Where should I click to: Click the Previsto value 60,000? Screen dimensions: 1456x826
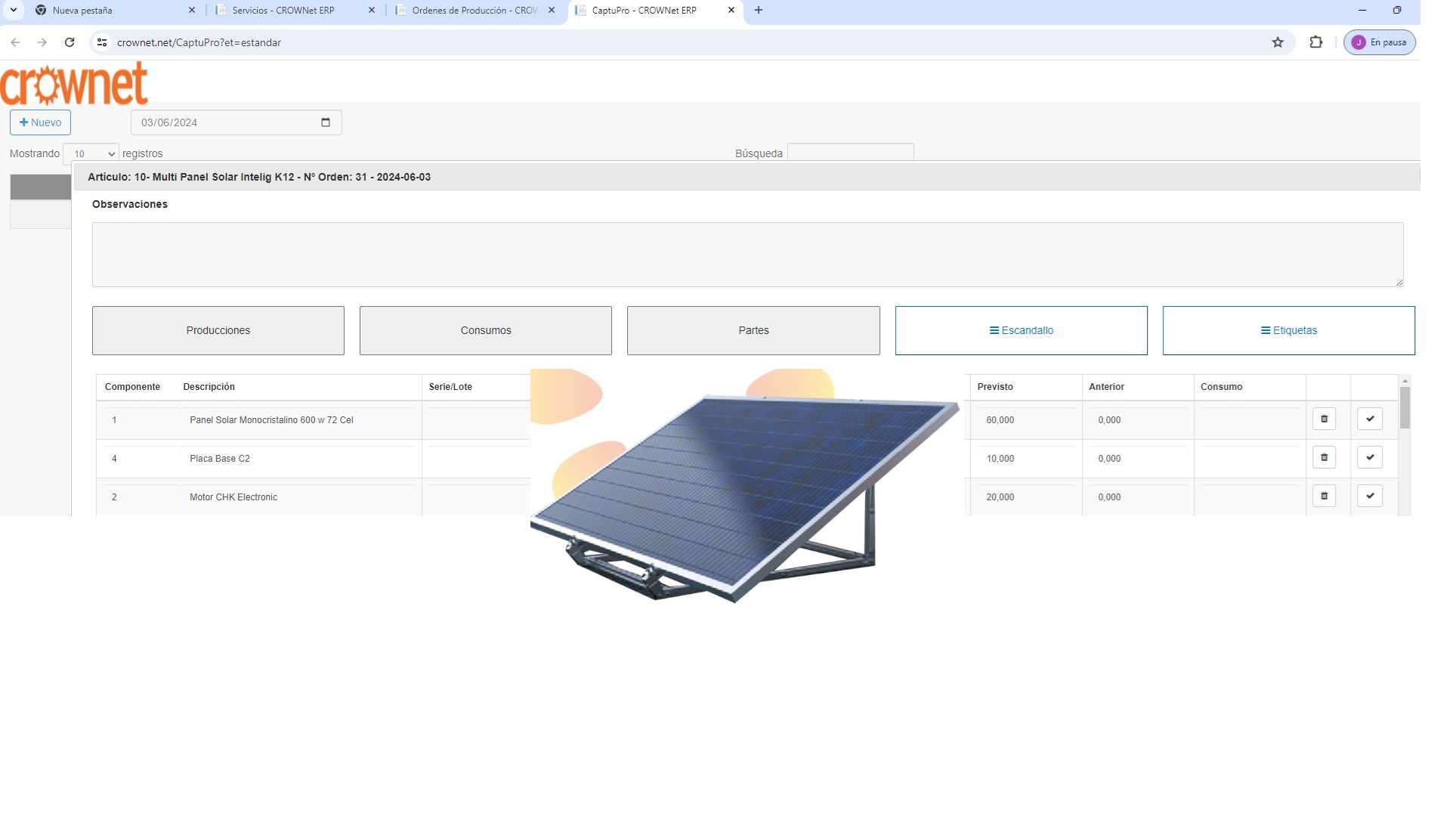pyautogui.click(x=1000, y=419)
